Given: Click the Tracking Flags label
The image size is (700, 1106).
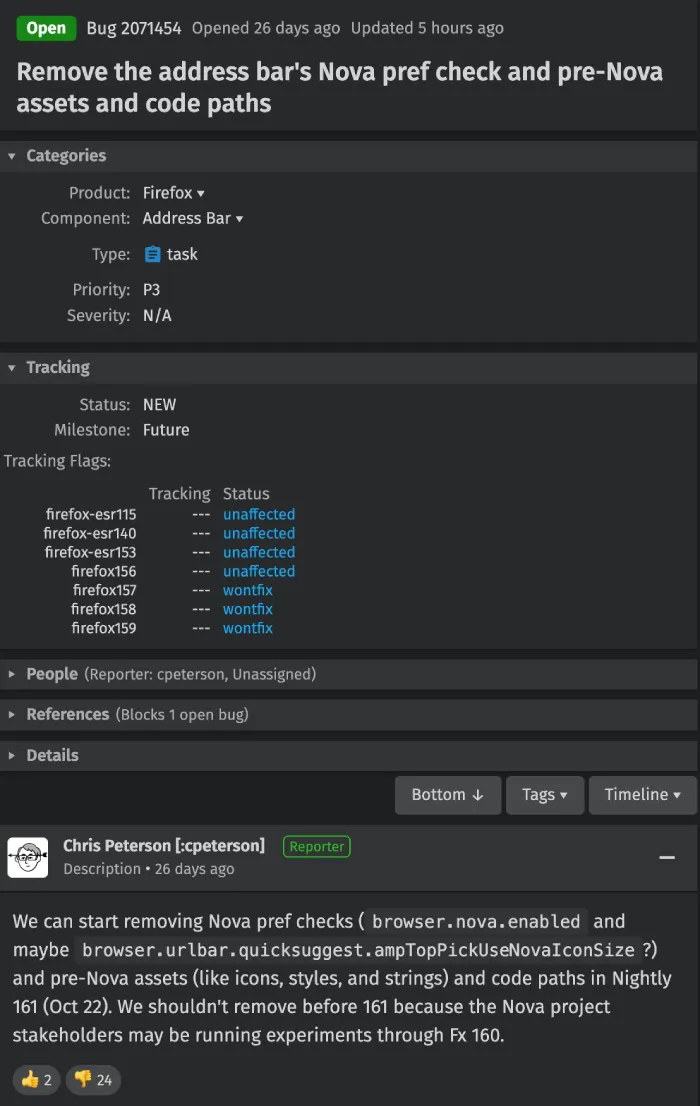Looking at the screenshot, I should point(57,461).
